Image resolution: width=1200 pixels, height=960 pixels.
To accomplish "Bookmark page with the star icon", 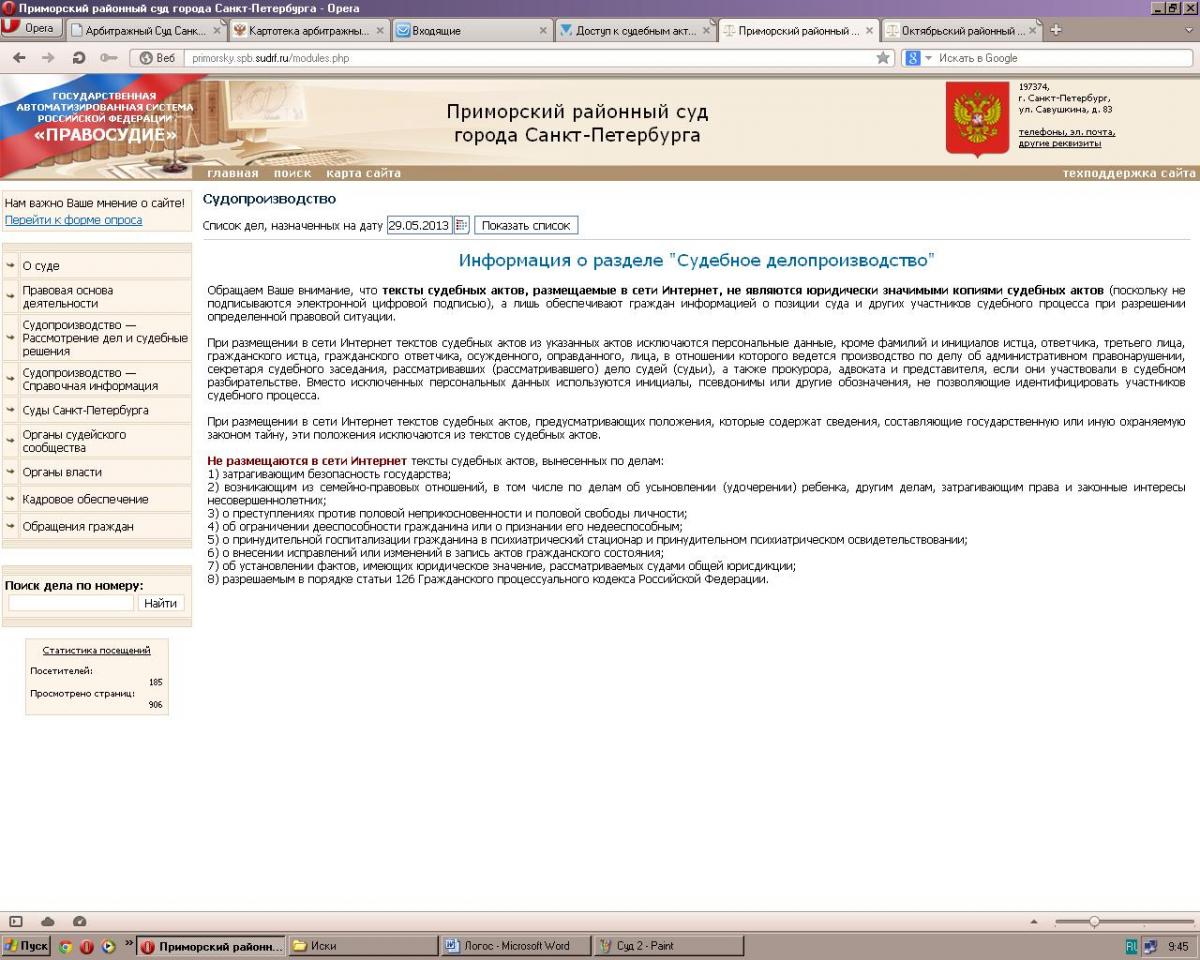I will (883, 58).
